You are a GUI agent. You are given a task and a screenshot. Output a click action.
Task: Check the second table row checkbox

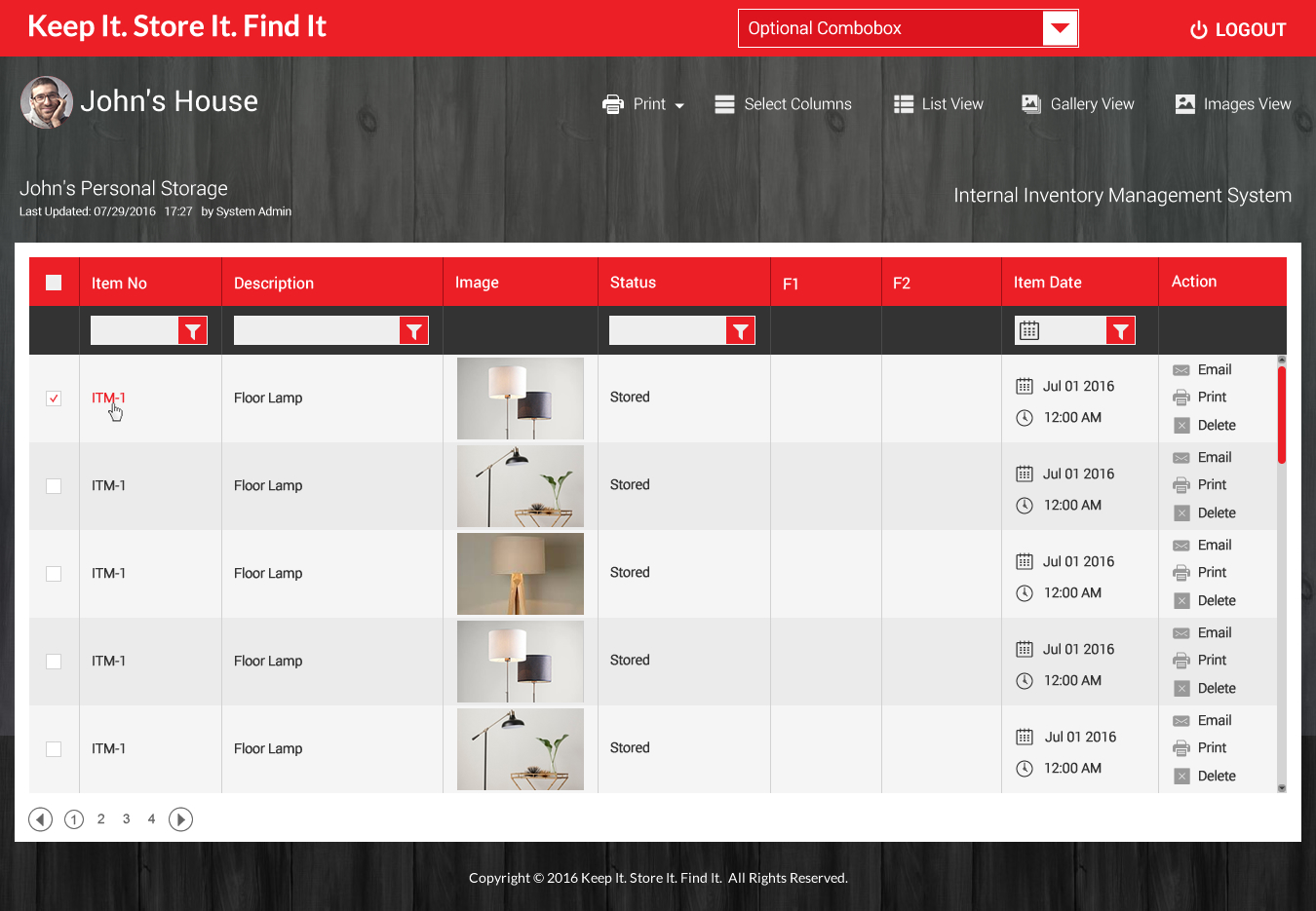pyautogui.click(x=54, y=486)
